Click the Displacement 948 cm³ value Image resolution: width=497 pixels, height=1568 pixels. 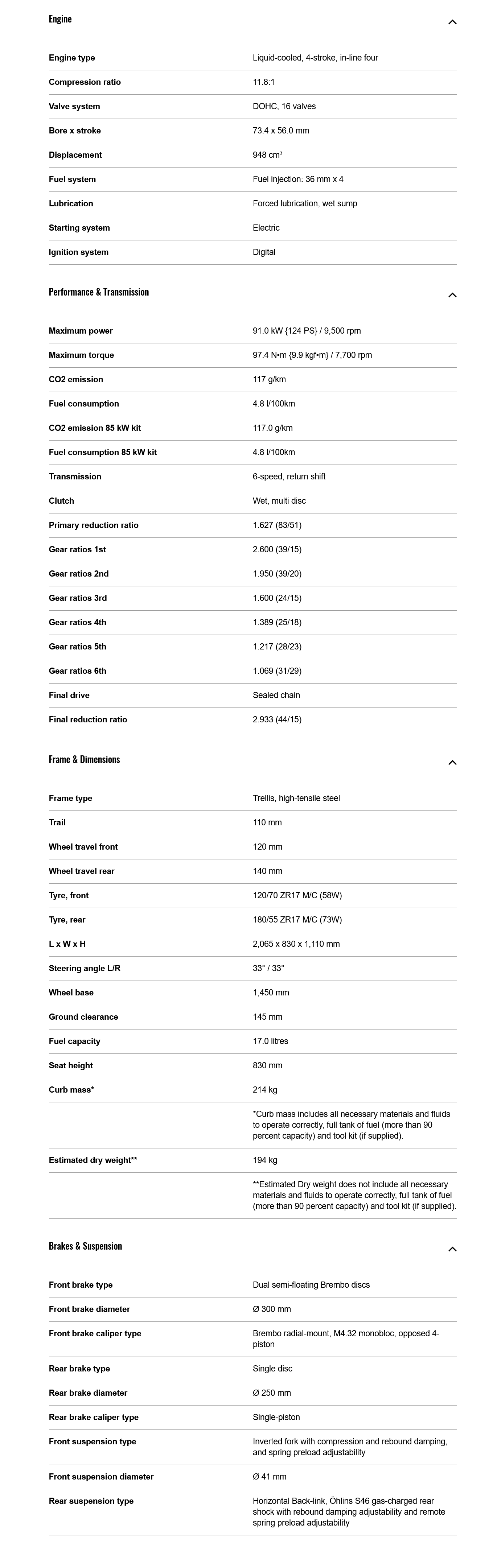(x=267, y=155)
